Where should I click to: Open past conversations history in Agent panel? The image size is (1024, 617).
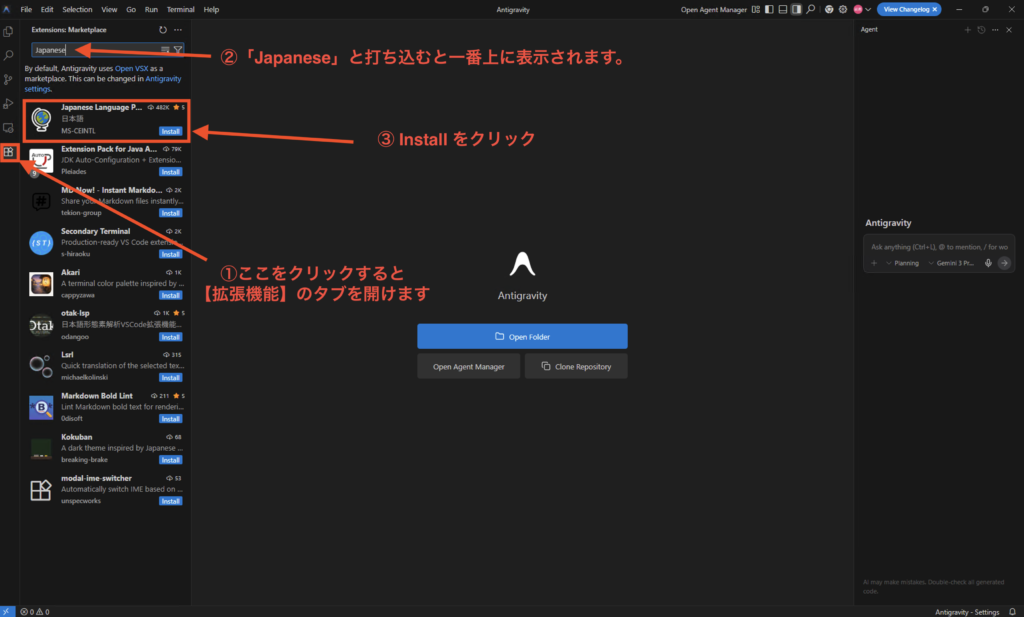pos(980,30)
